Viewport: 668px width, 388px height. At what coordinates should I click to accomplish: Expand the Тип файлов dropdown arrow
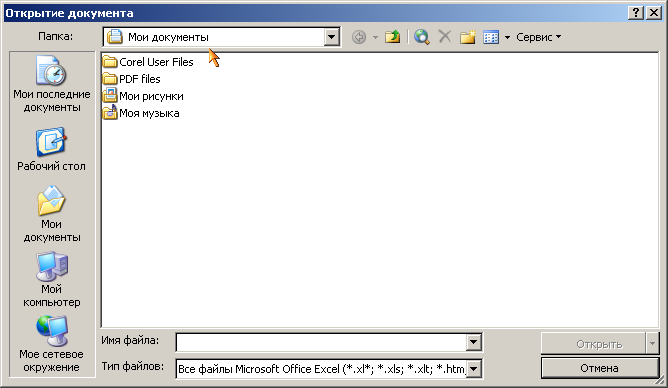pyautogui.click(x=473, y=369)
